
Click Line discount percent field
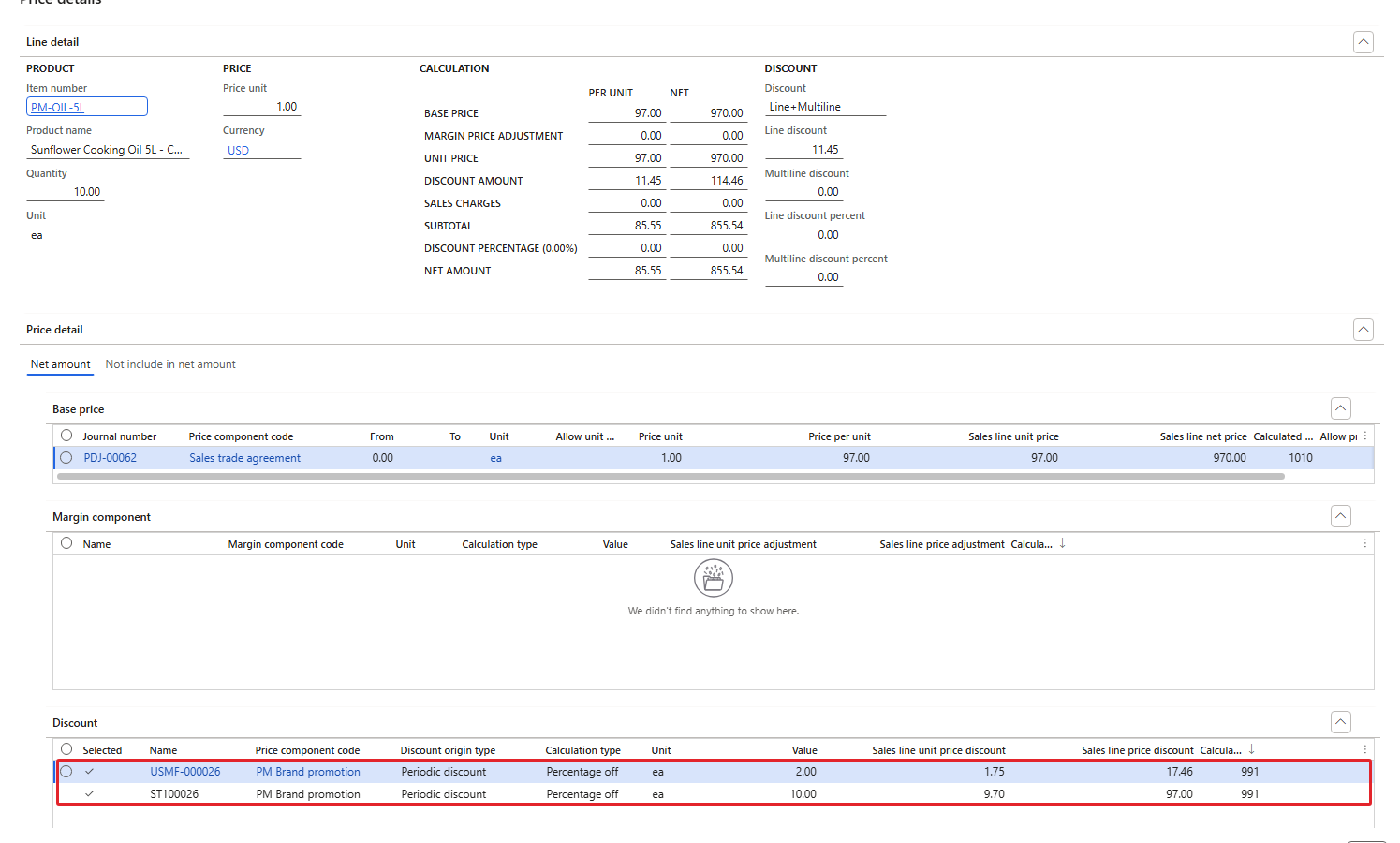pyautogui.click(x=804, y=235)
